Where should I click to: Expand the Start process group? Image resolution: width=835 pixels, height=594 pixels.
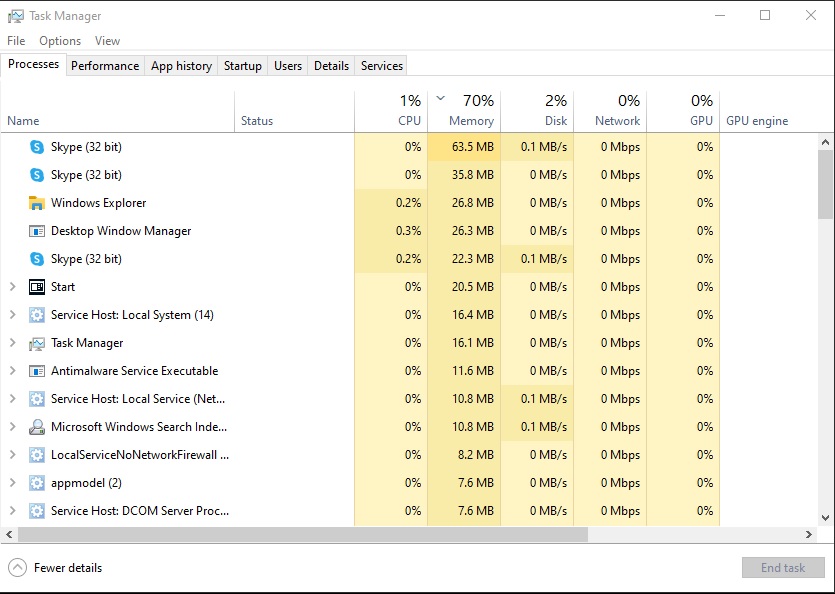click(13, 287)
